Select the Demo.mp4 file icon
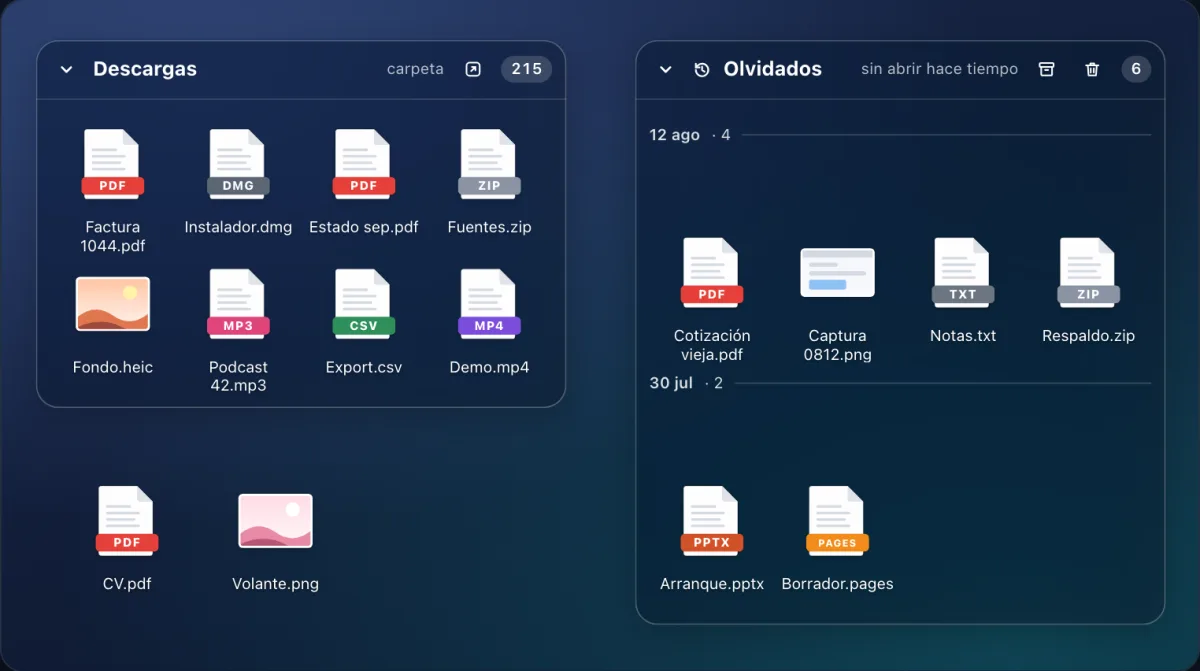 tap(489, 304)
